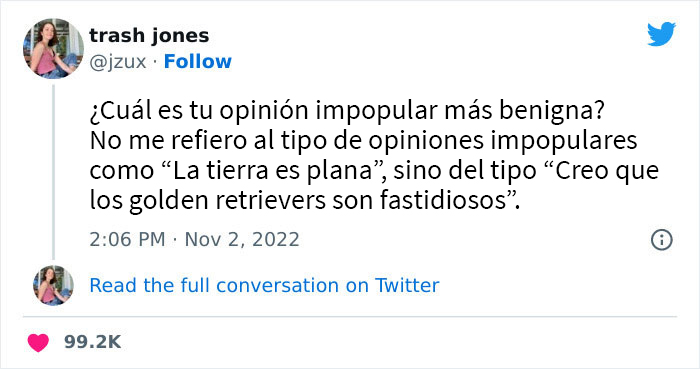This screenshot has height=369, width=700.
Task: Click the horizontal divider above likes
Action: [350, 317]
